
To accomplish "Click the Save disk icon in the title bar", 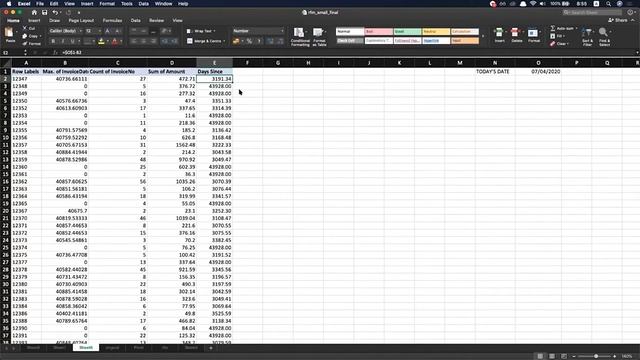I will (x=44, y=13).
